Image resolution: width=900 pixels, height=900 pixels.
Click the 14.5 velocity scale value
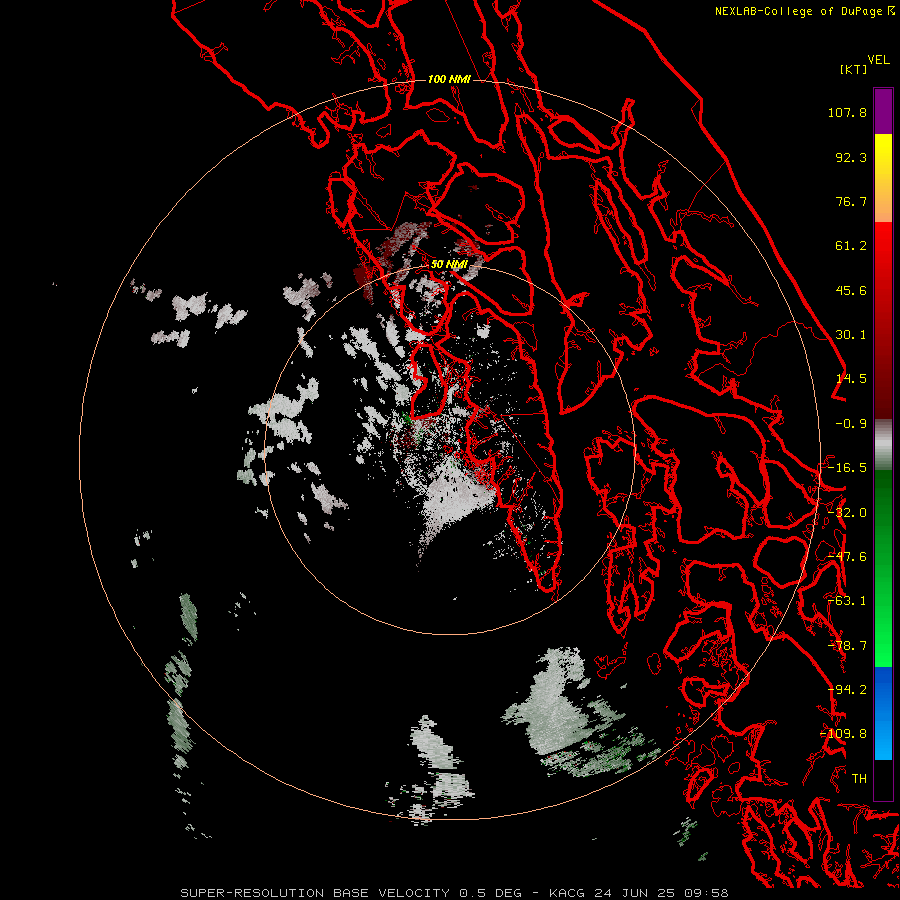click(x=851, y=379)
